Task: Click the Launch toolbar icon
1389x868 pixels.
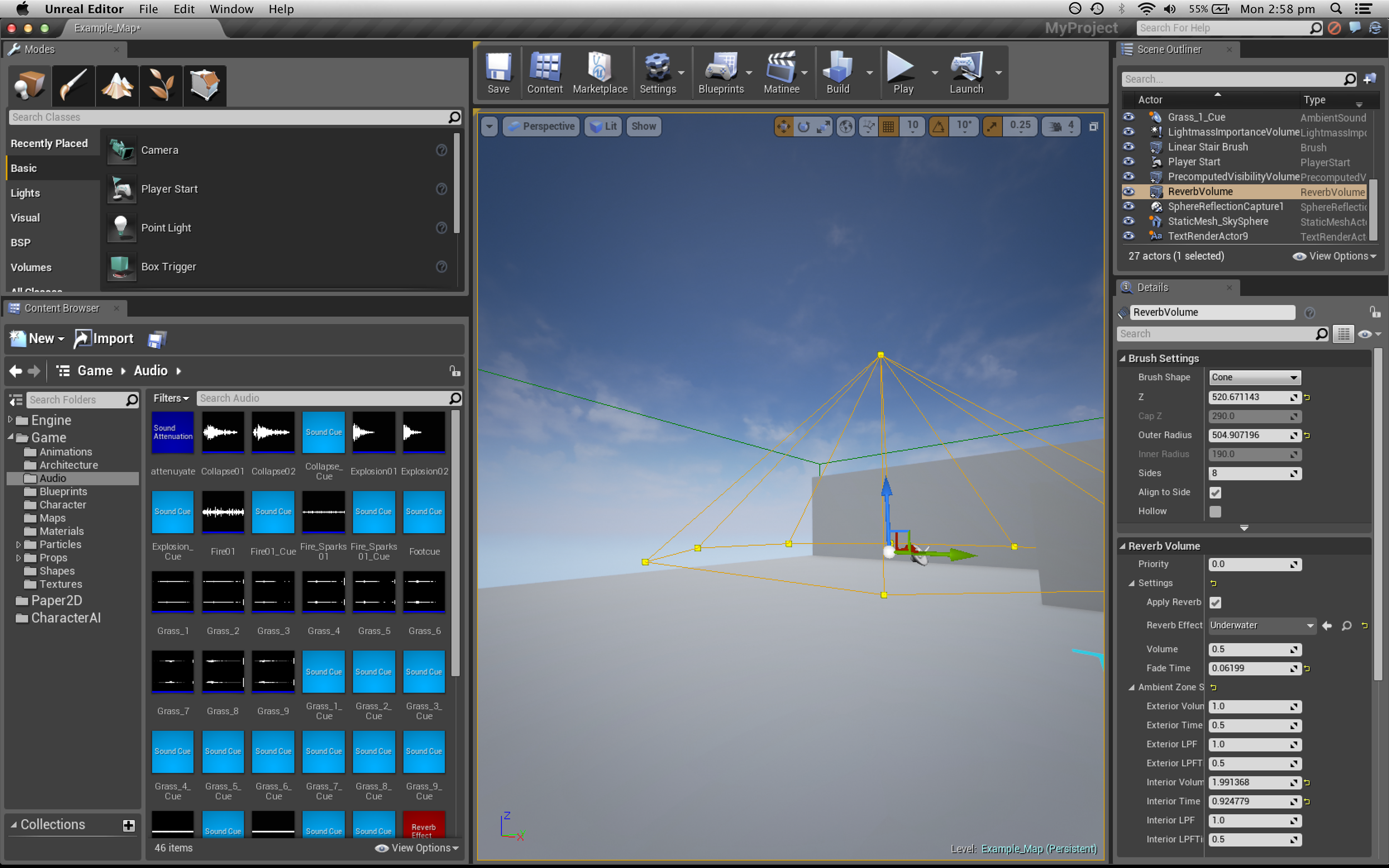Action: point(966,73)
